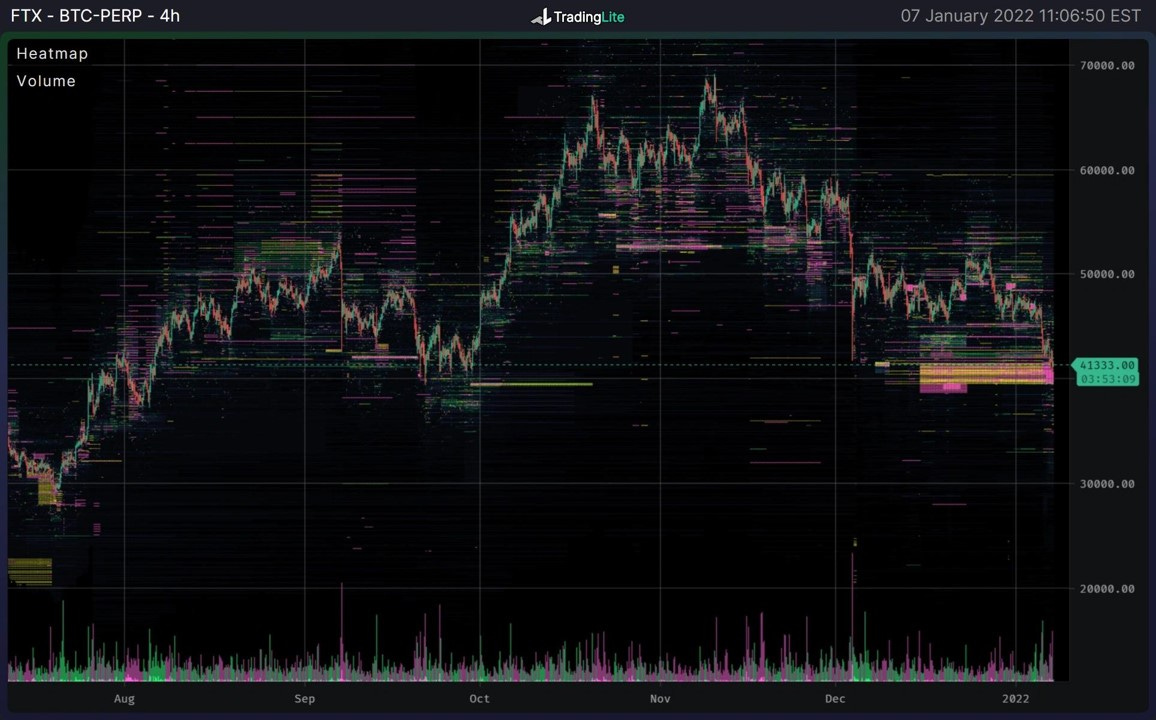
Task: Click the Heatmap indicator label
Action: pyautogui.click(x=52, y=53)
